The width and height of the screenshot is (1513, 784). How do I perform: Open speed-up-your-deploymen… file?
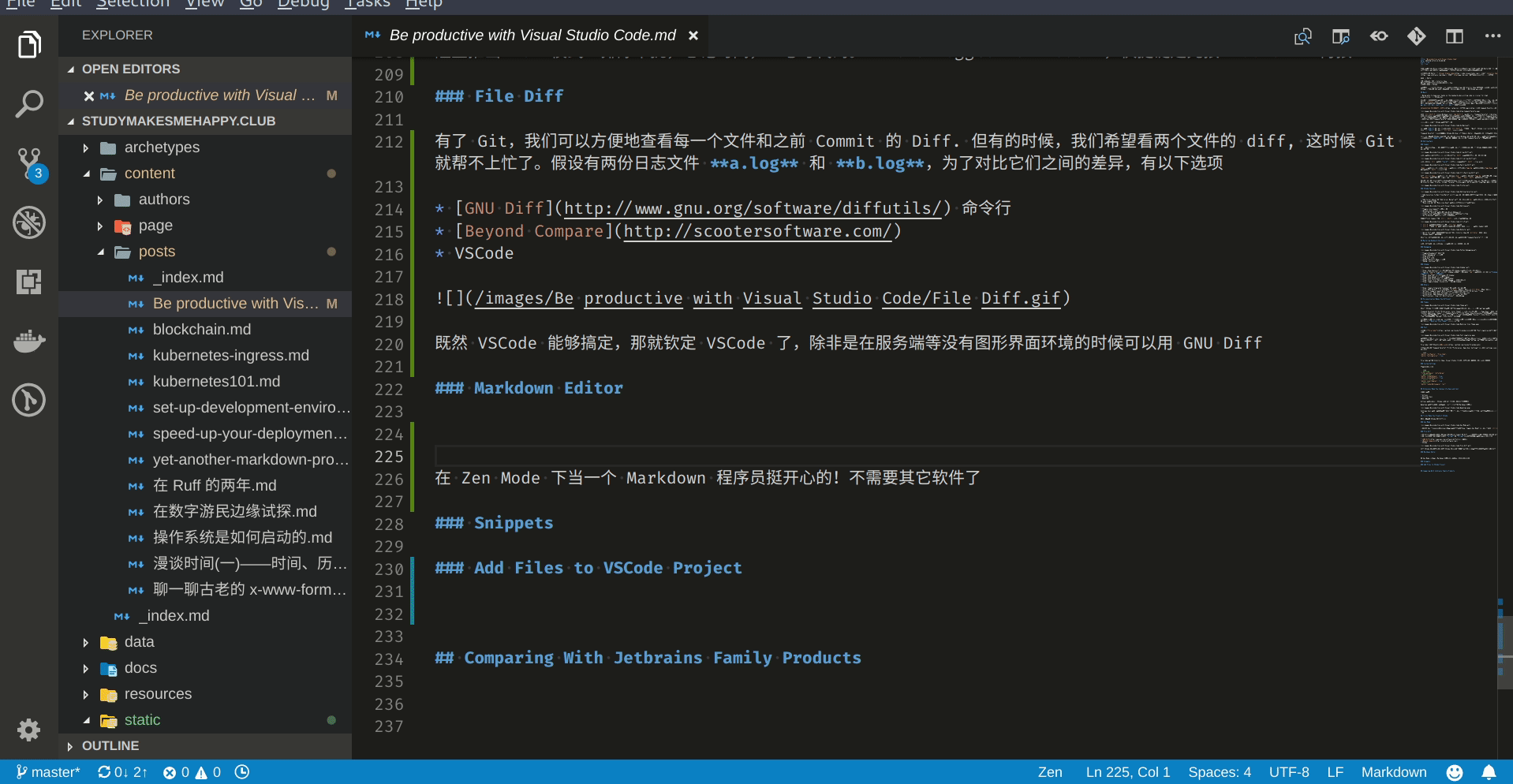click(205, 434)
